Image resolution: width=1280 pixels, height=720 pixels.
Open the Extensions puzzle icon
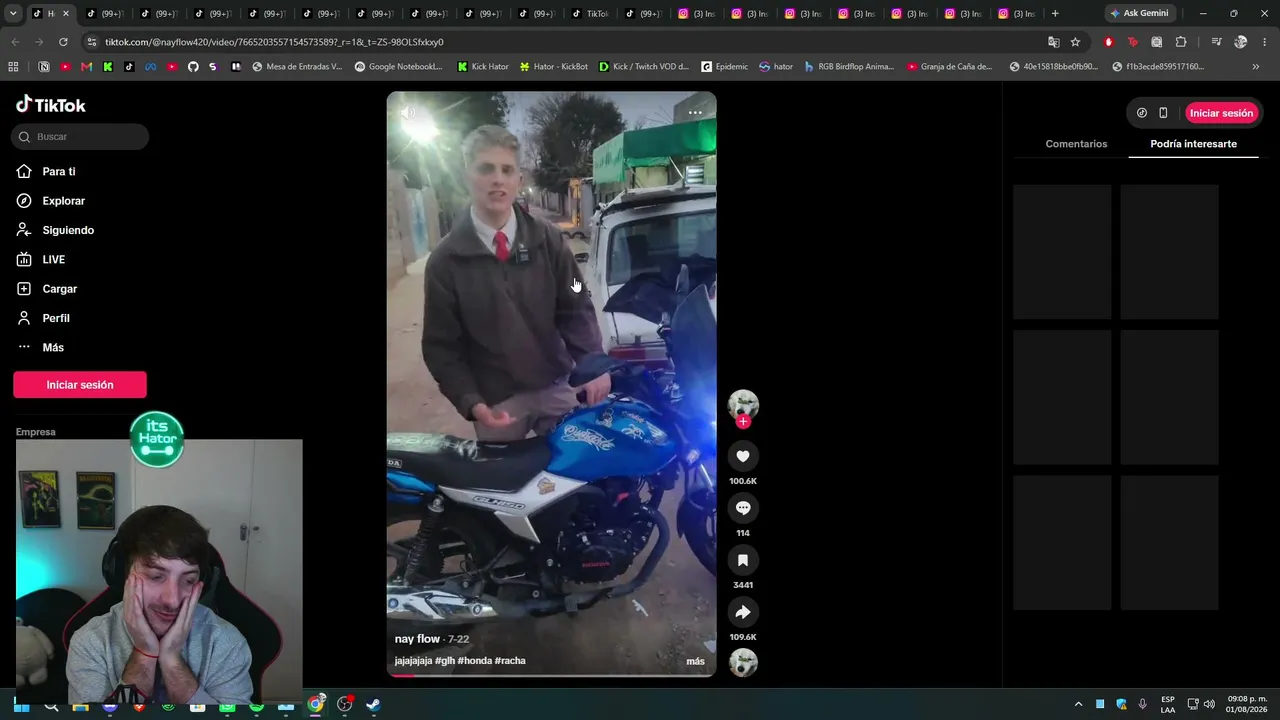tap(1181, 42)
